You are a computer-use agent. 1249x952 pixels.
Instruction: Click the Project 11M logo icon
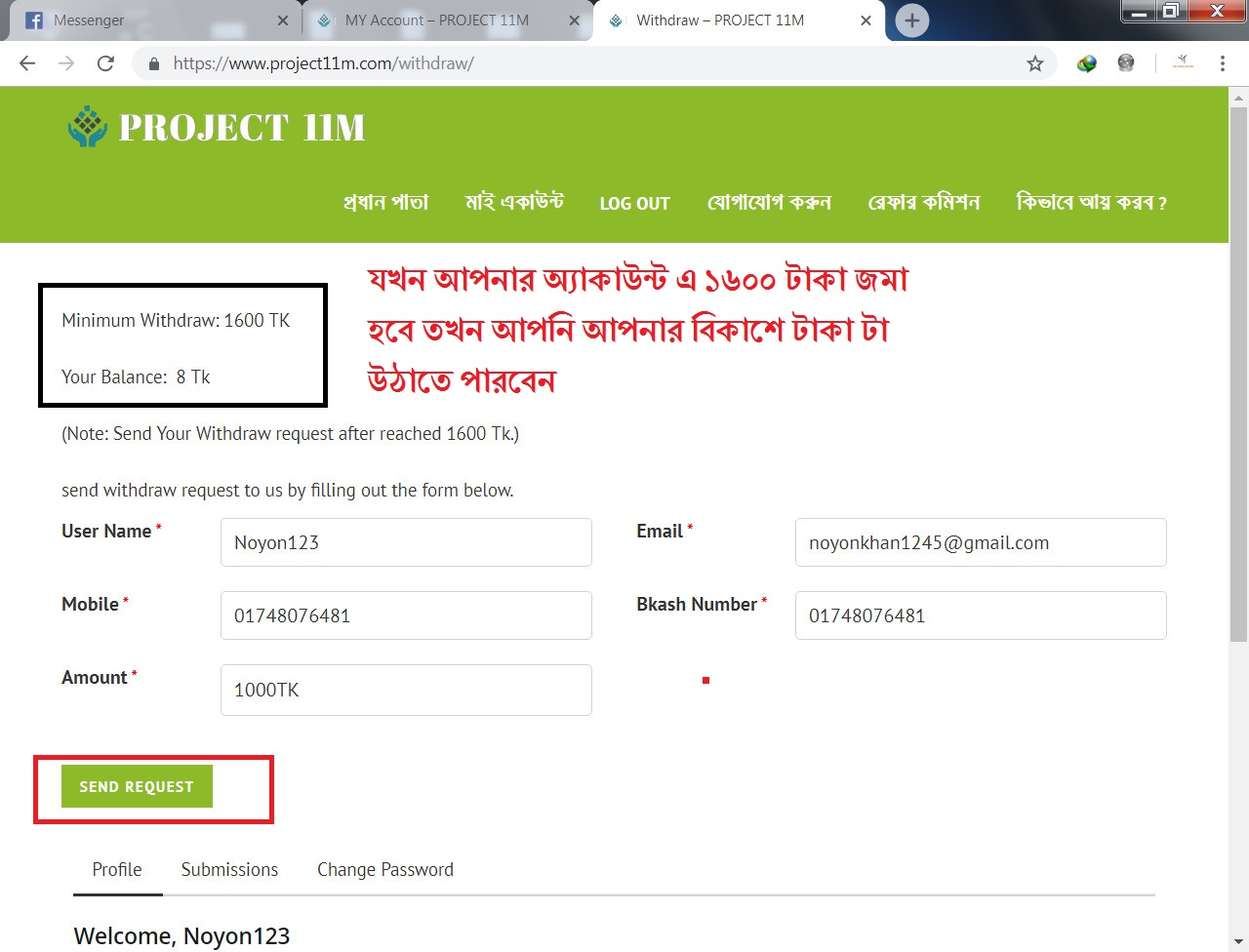click(88, 127)
